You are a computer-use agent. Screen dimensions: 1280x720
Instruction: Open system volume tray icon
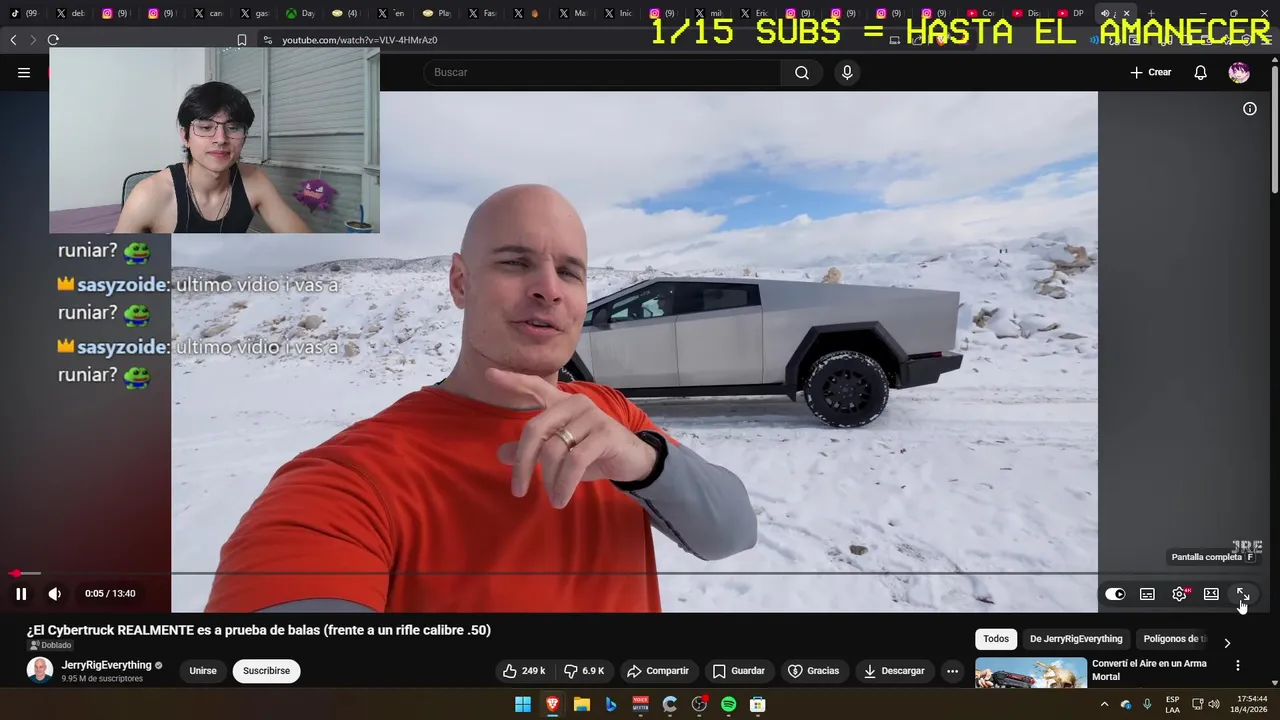click(1214, 705)
